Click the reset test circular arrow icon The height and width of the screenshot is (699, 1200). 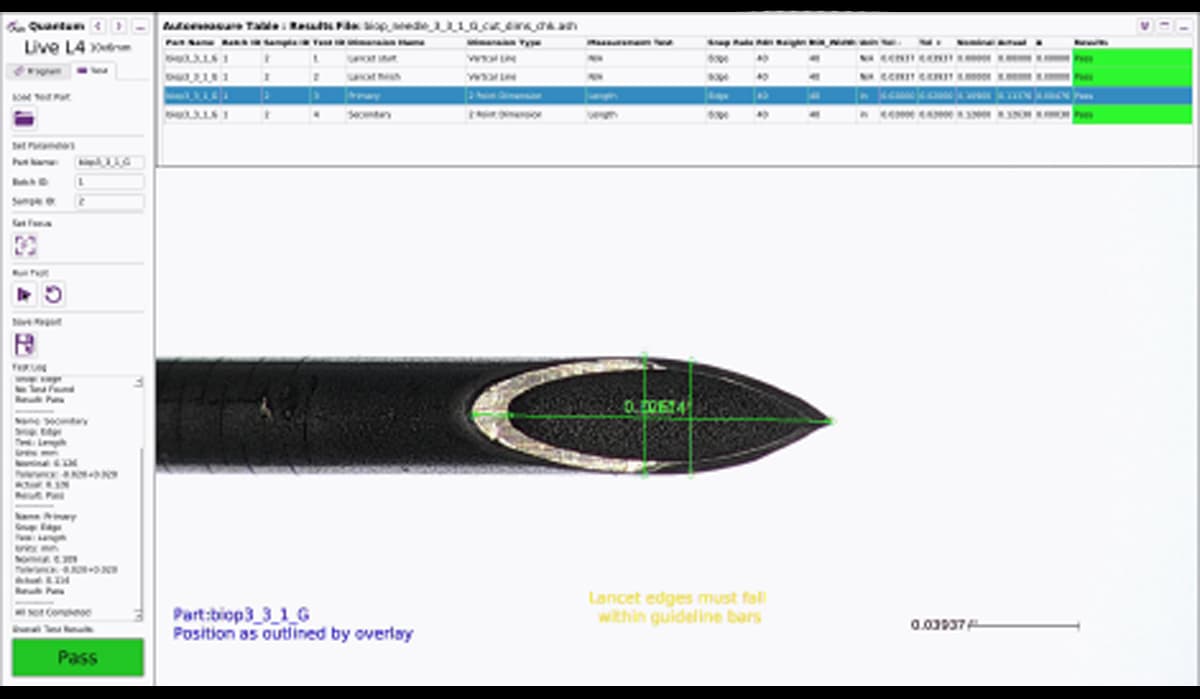(54, 294)
